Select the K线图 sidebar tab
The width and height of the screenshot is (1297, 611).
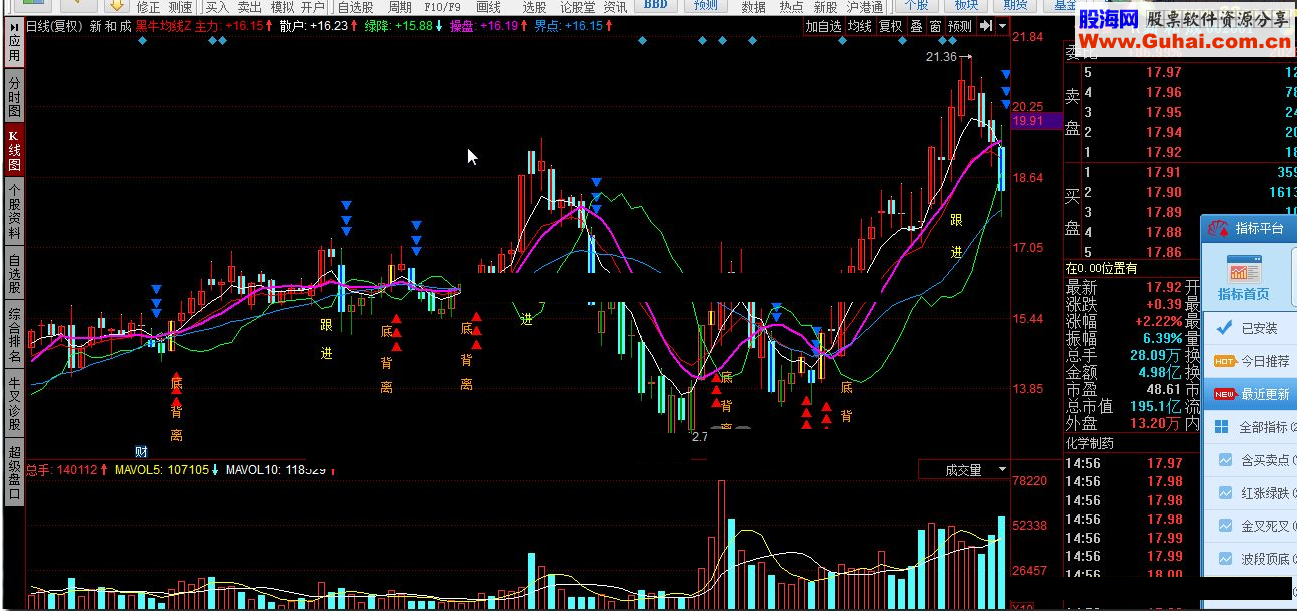pos(14,150)
